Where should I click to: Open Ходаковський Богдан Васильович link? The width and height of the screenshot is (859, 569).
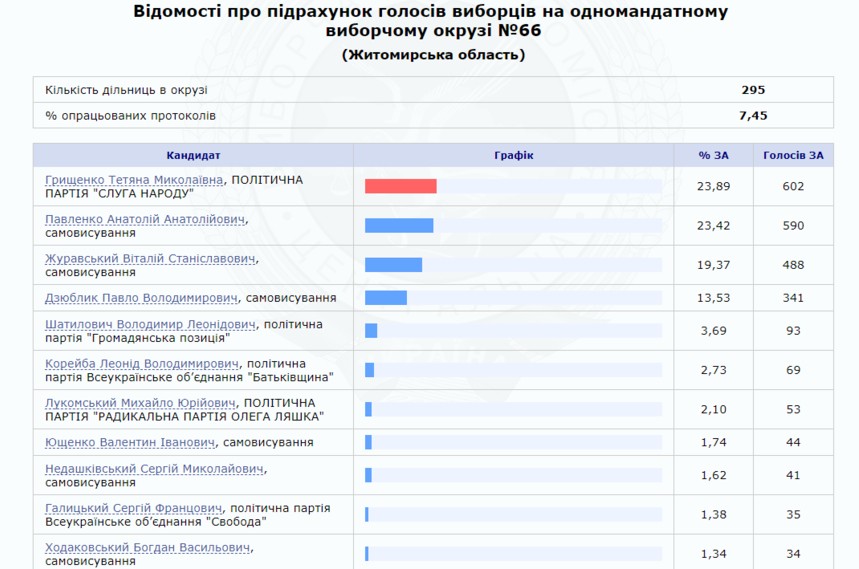(x=149, y=548)
